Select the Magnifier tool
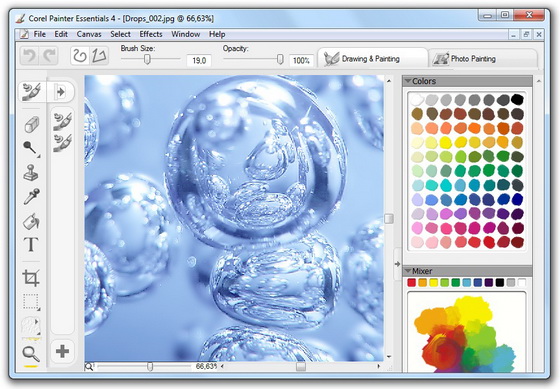 click(31, 354)
